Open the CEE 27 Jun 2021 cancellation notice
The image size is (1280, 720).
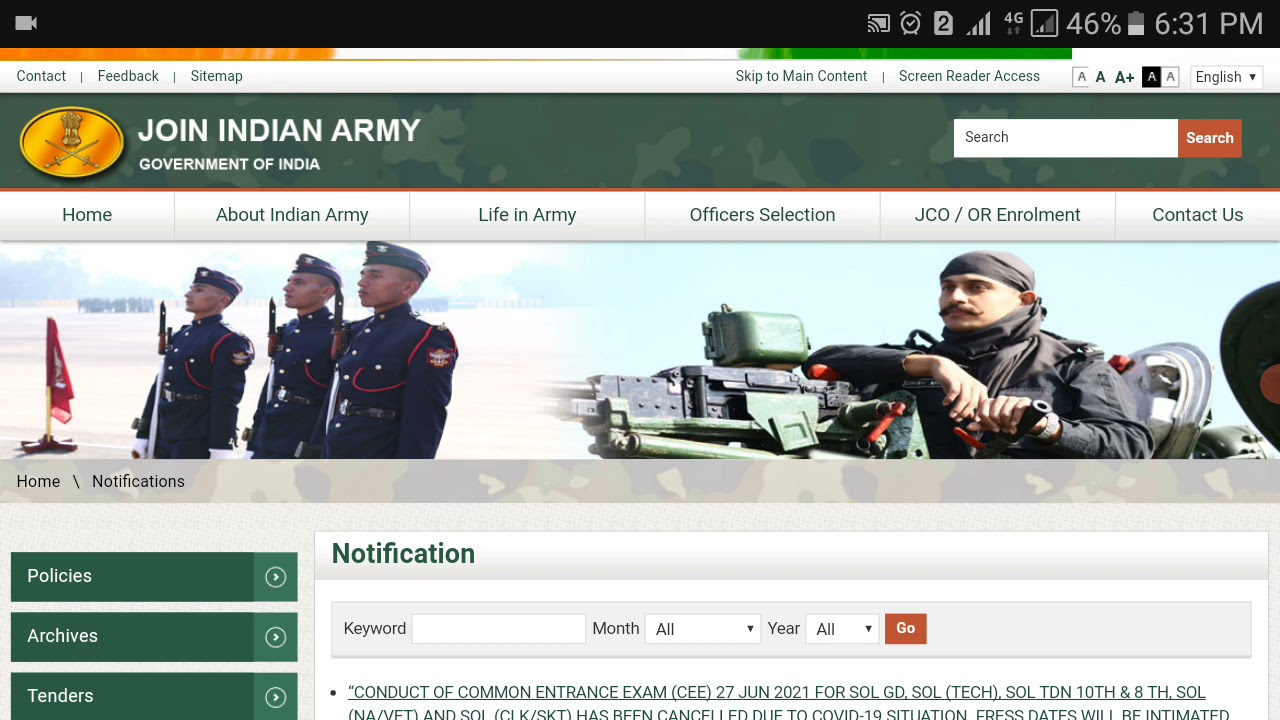coord(788,703)
